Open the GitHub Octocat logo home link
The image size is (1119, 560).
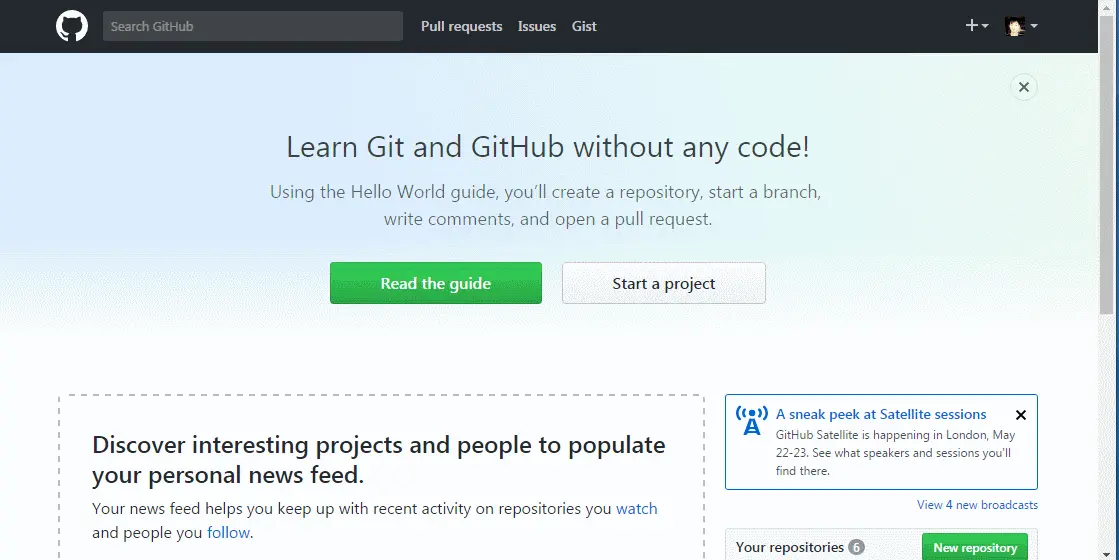tap(72, 26)
